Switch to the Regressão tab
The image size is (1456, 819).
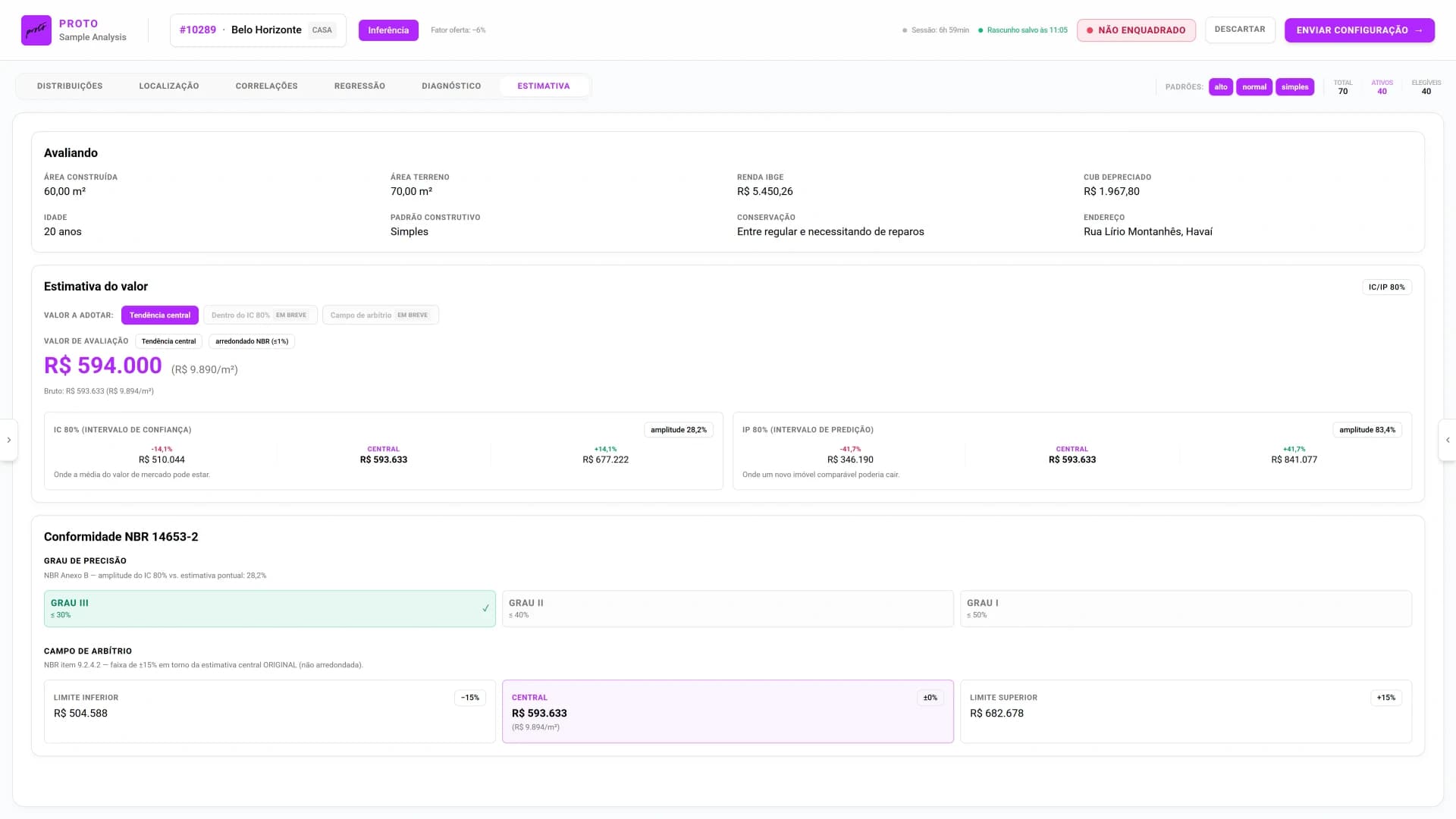[x=359, y=86]
